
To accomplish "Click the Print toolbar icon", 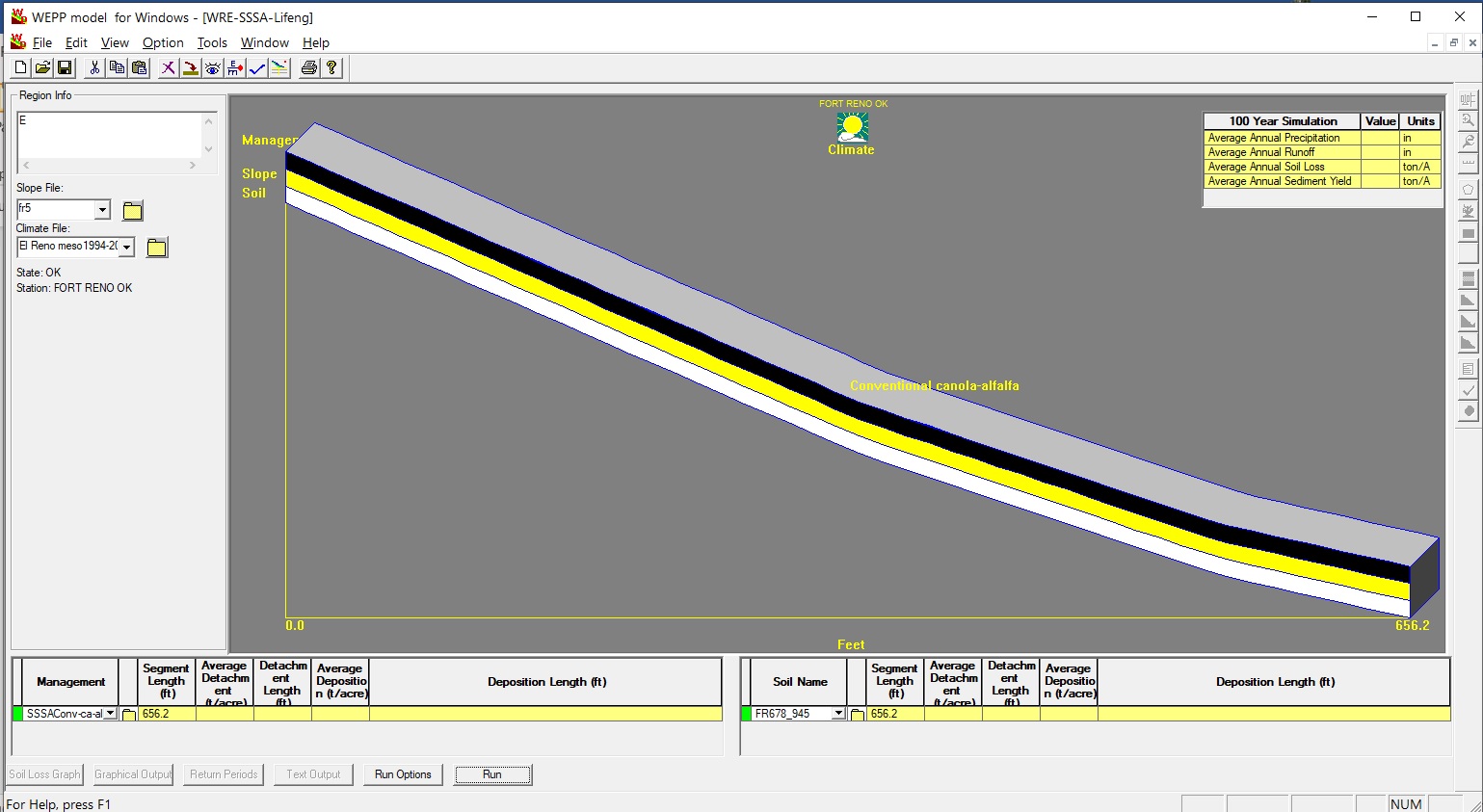I will pos(309,67).
